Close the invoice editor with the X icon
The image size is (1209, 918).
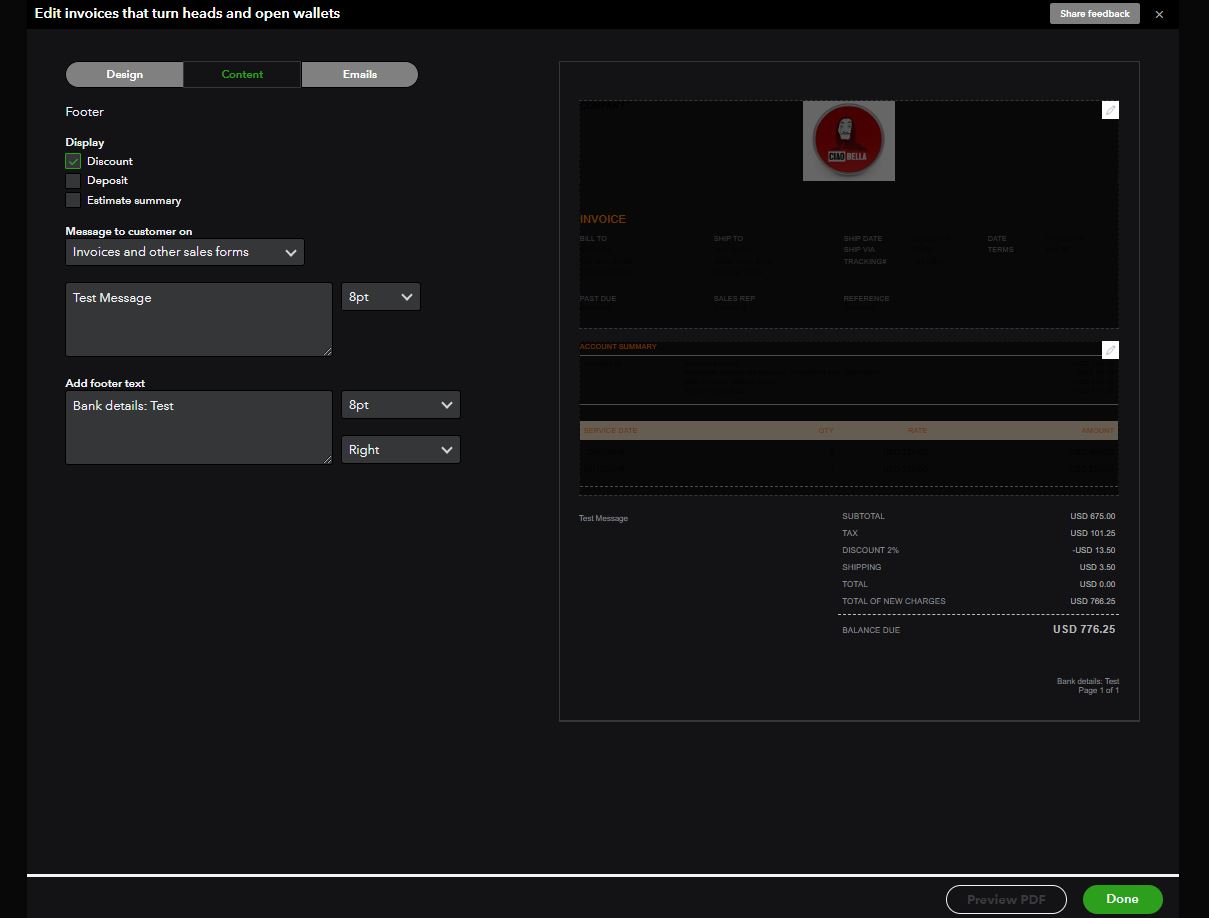[1159, 14]
